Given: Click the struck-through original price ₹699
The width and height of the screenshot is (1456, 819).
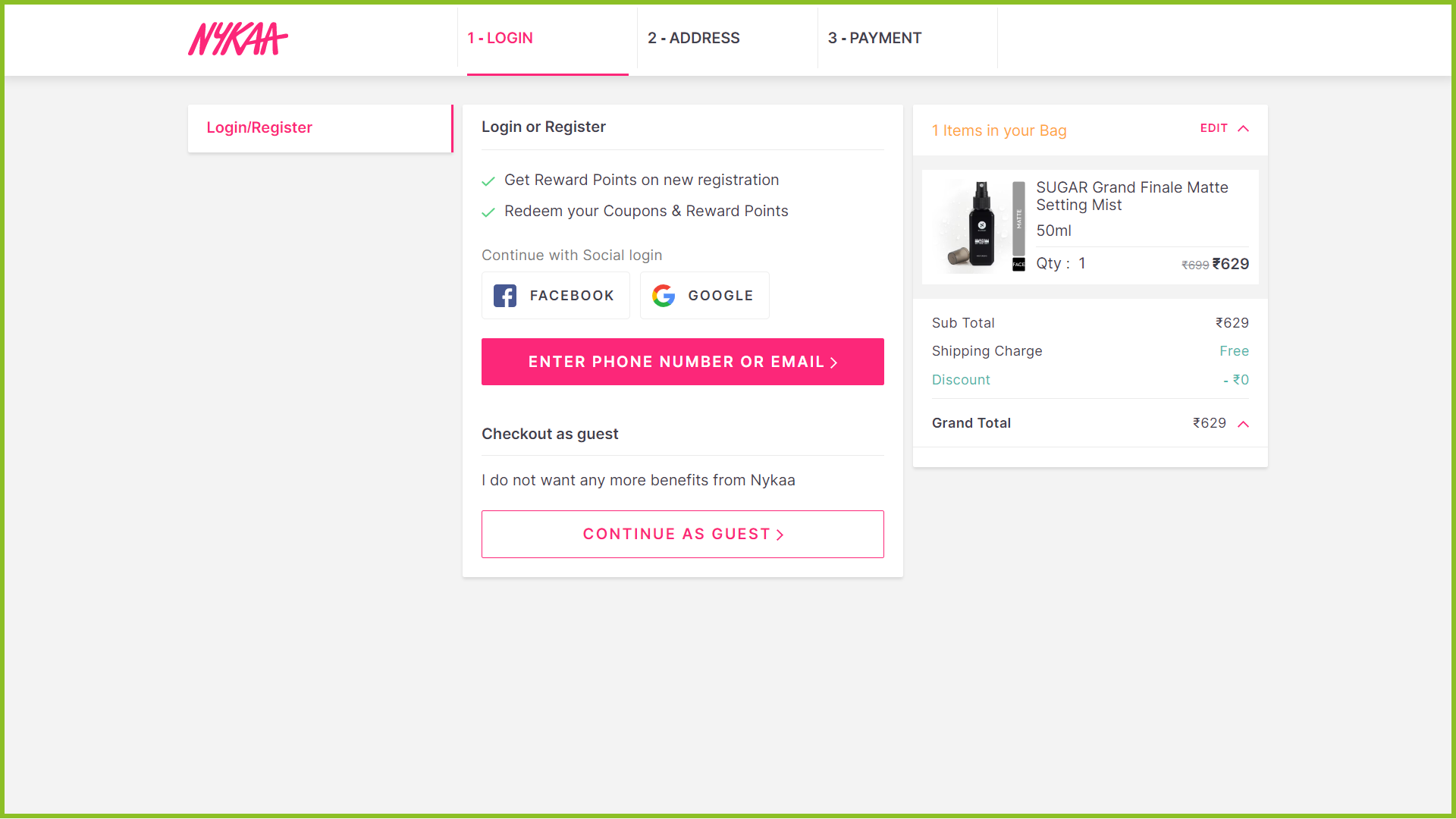Looking at the screenshot, I should tap(1194, 265).
